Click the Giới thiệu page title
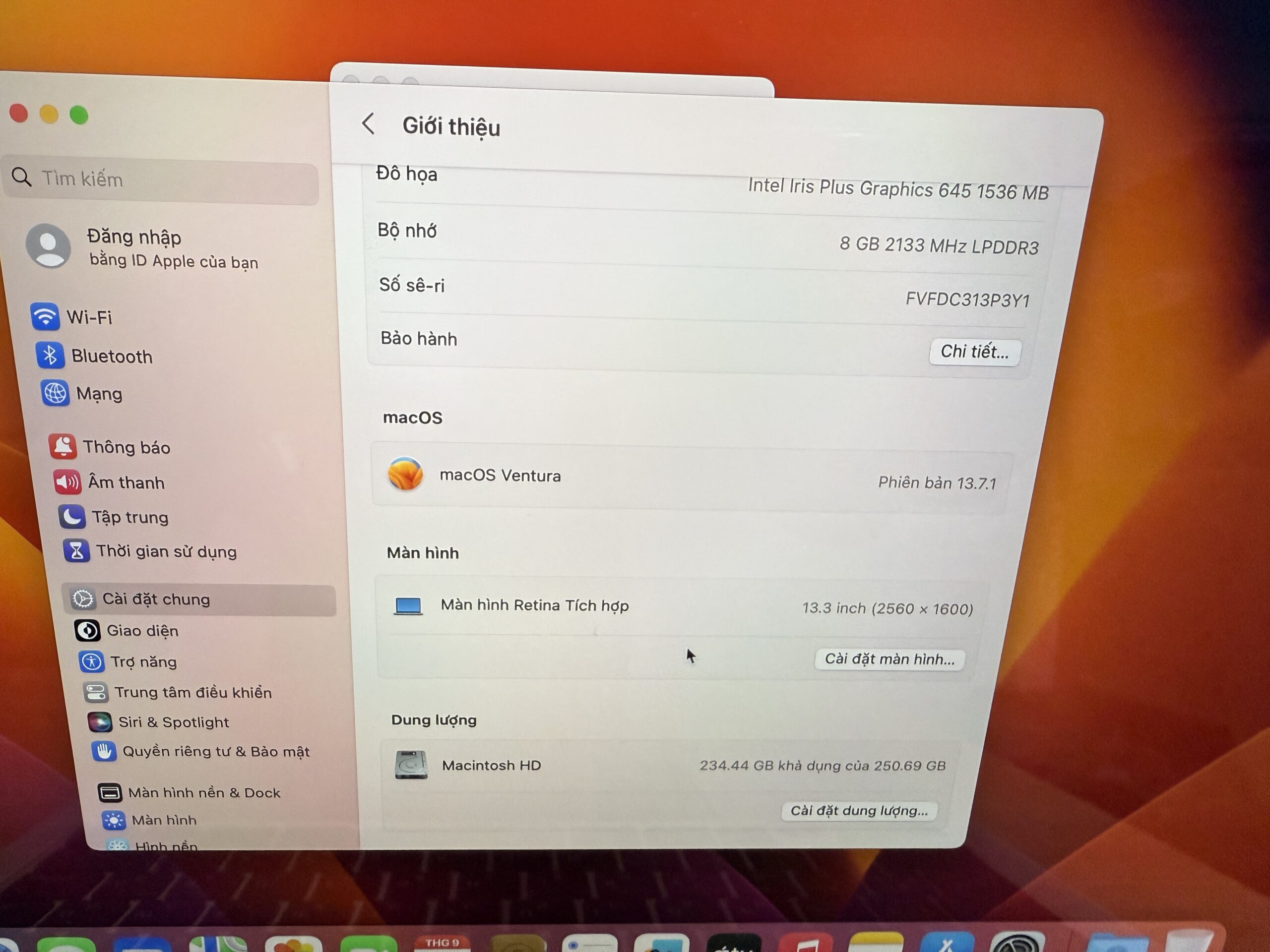This screenshot has width=1270, height=952. point(451,126)
